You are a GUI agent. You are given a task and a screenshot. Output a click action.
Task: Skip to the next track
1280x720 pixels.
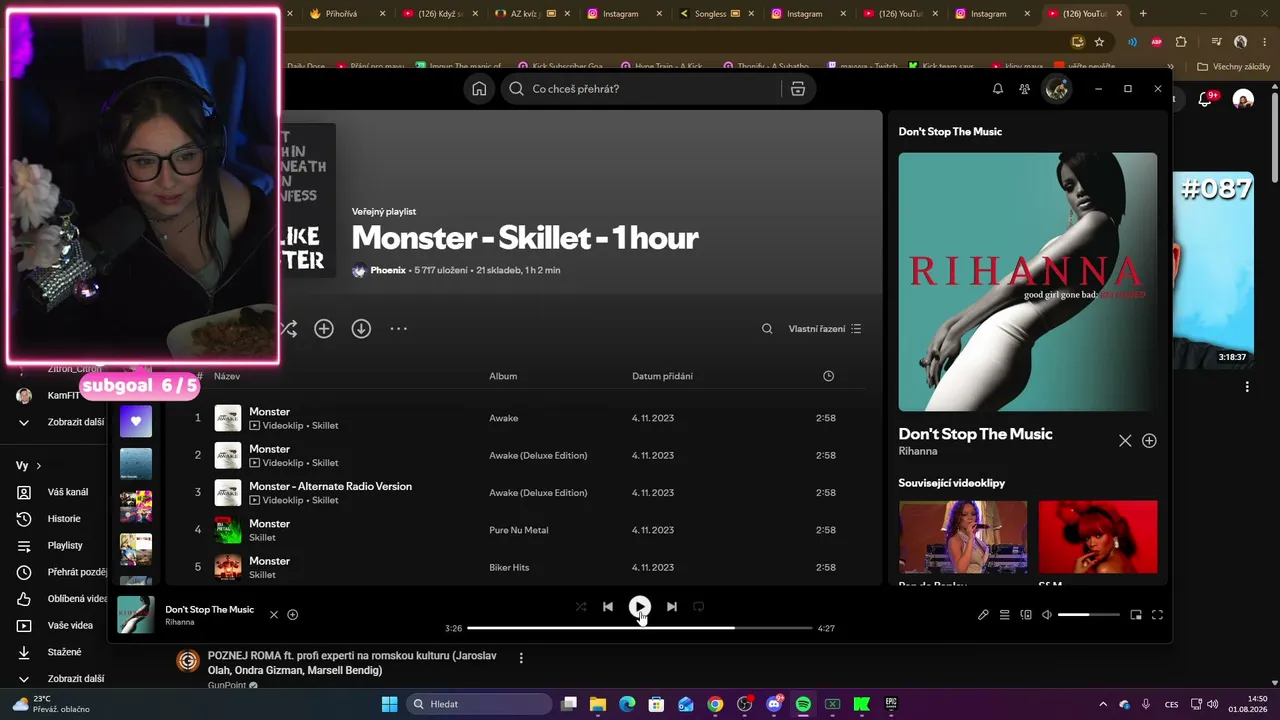click(672, 607)
